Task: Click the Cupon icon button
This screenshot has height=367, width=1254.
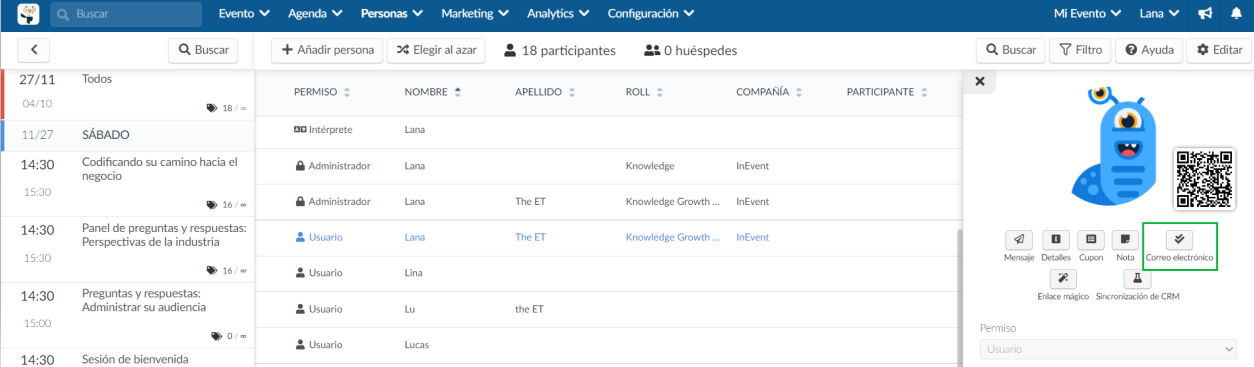Action: coord(1091,240)
